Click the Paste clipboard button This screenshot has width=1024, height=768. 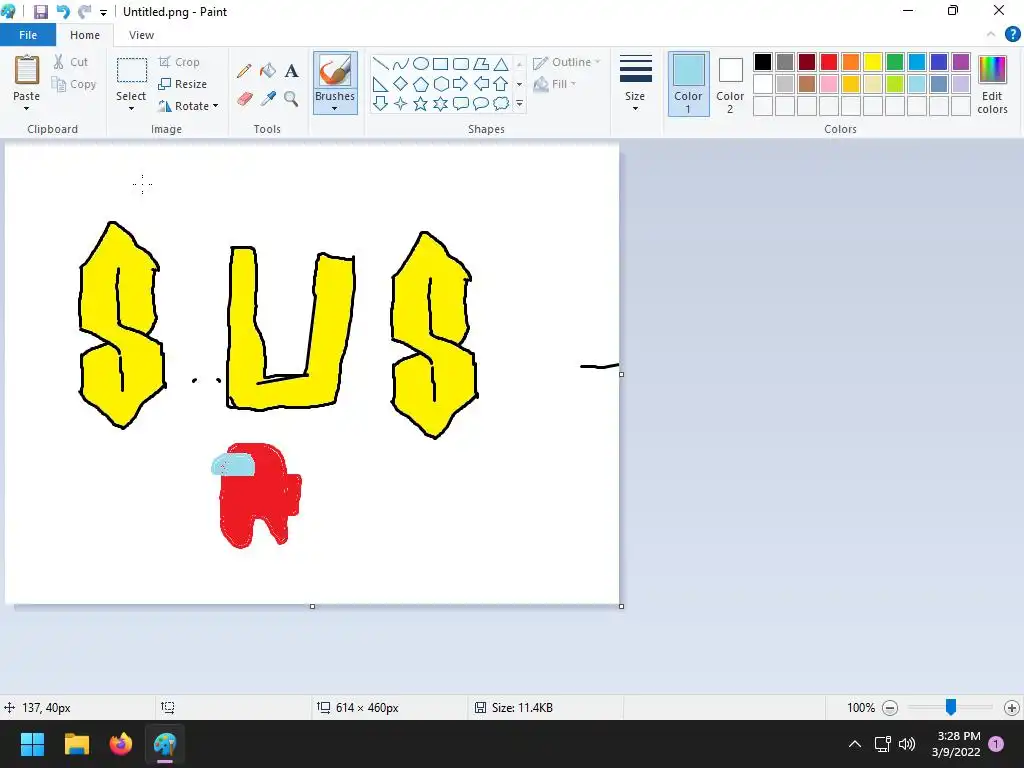(x=27, y=71)
